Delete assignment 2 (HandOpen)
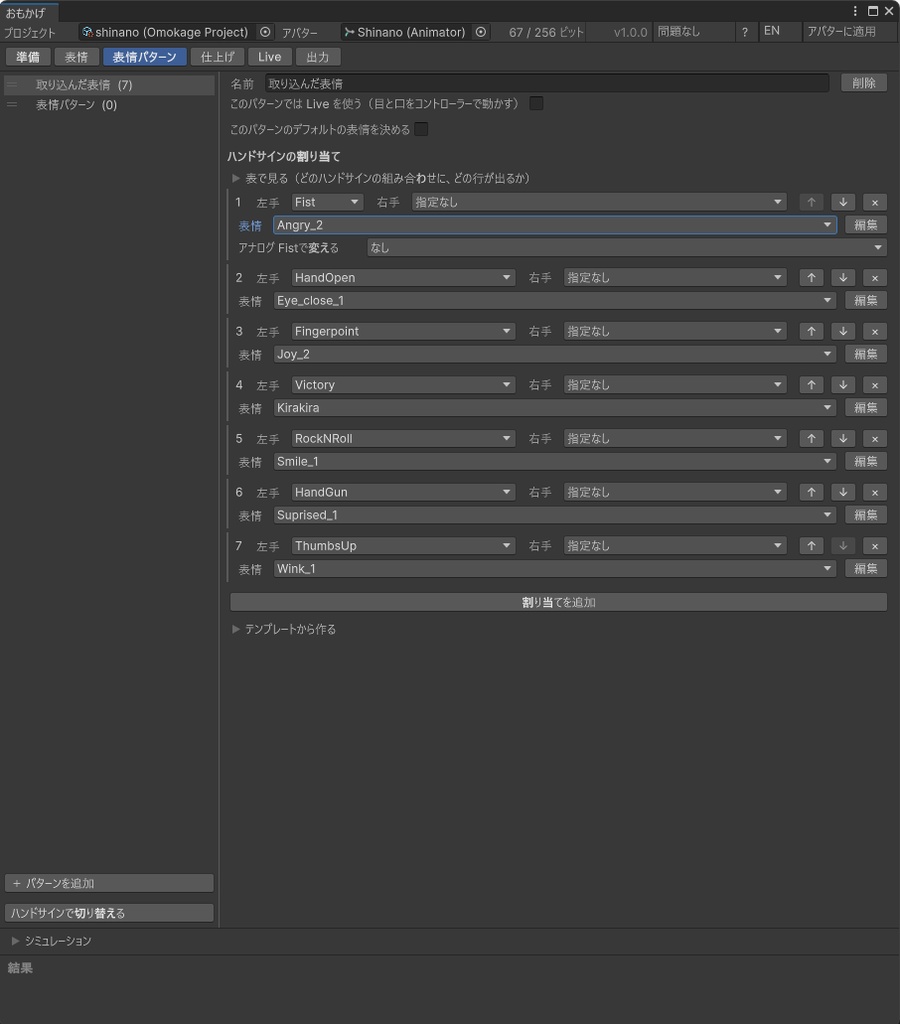Image resolution: width=900 pixels, height=1024 pixels. coord(875,278)
